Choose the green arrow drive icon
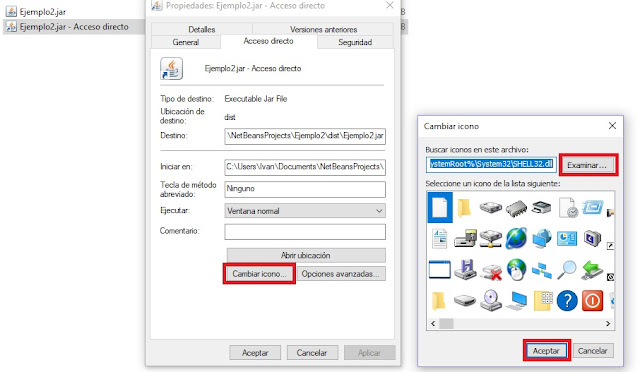Viewport: 640px width, 372px height. tap(592, 270)
